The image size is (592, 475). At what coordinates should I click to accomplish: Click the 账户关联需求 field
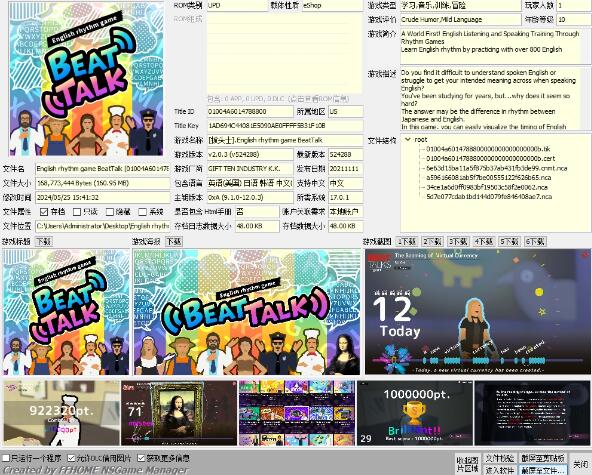(346, 212)
